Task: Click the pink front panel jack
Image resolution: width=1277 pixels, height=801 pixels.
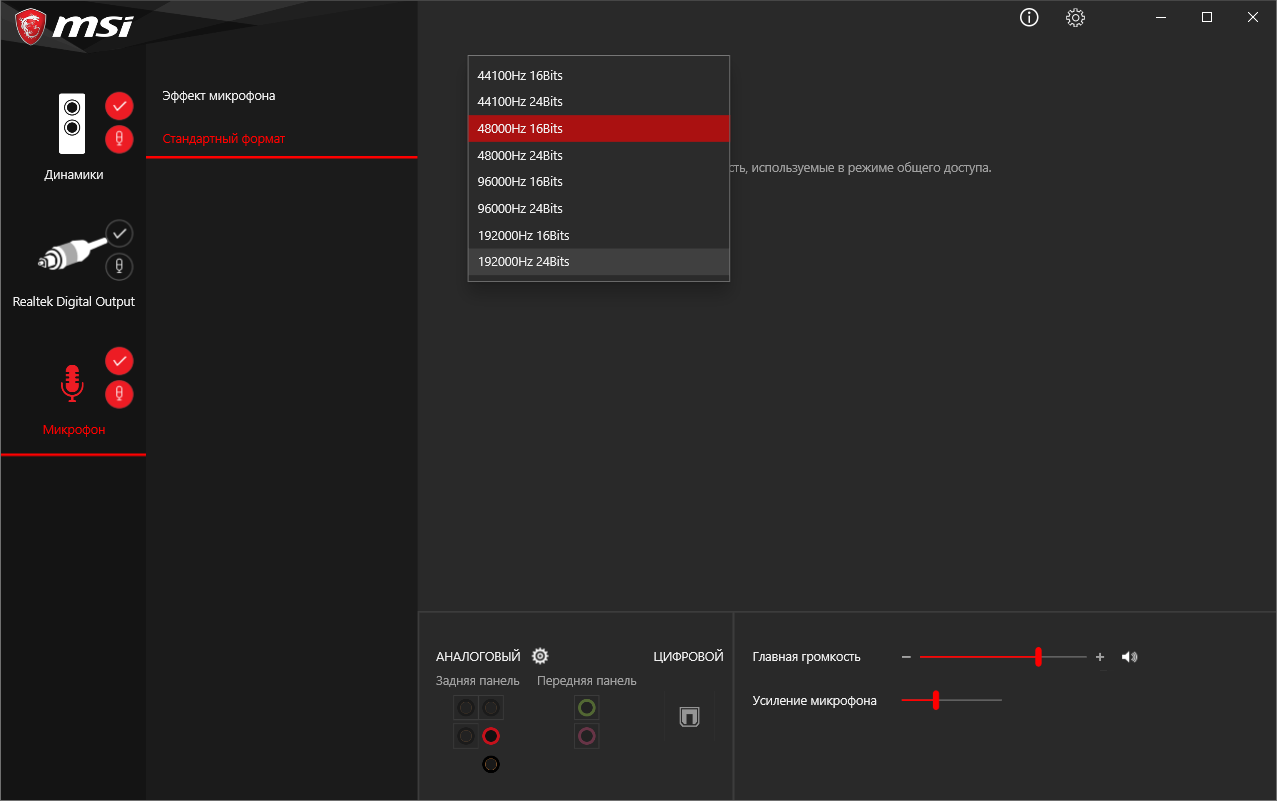Action: (x=587, y=737)
